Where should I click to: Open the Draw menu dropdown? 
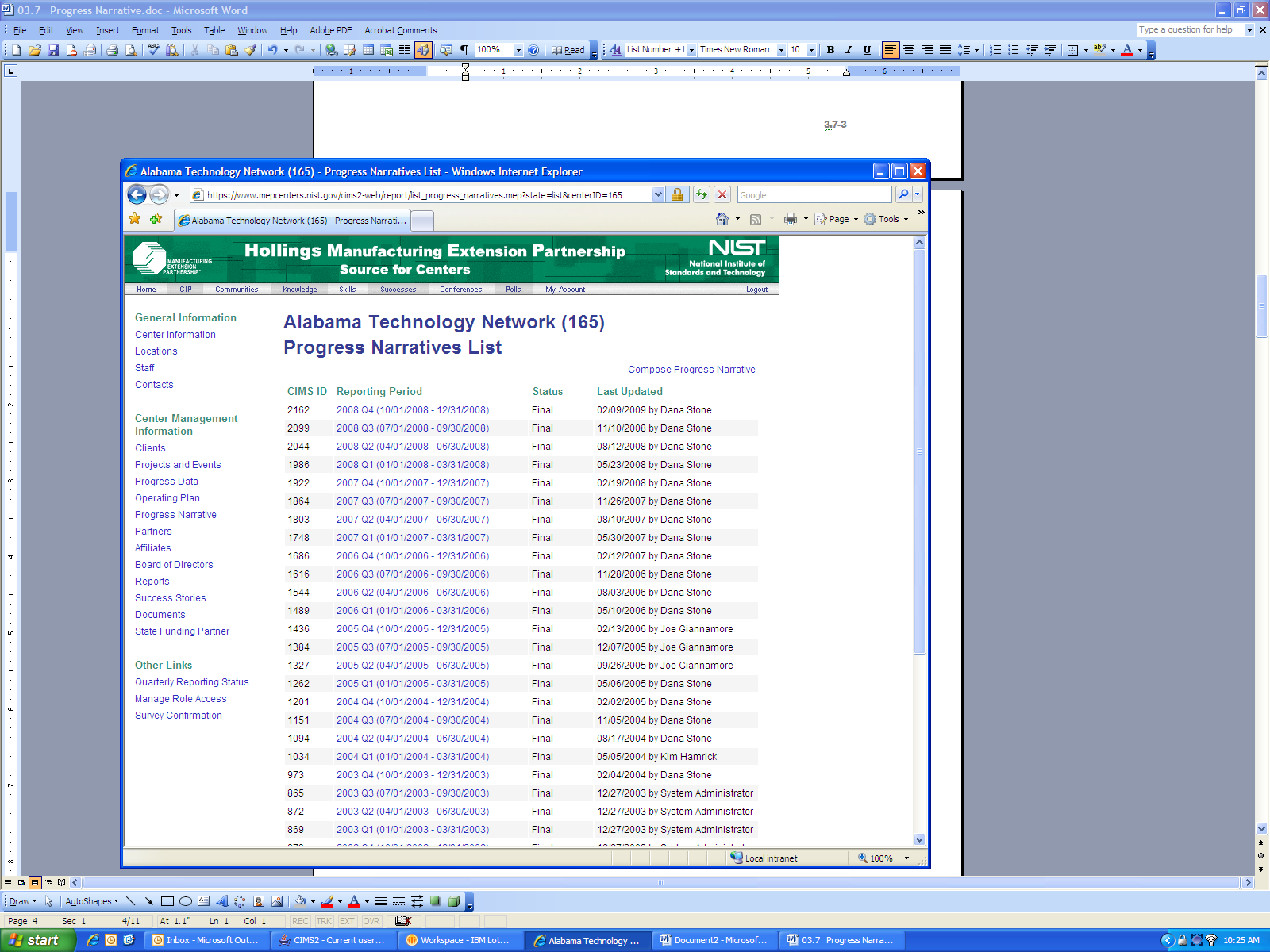[x=23, y=901]
